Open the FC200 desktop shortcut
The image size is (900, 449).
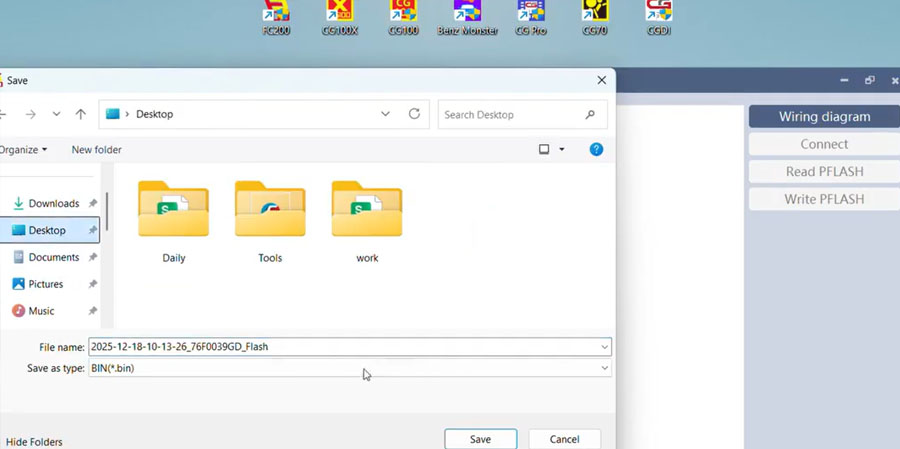pos(275,14)
